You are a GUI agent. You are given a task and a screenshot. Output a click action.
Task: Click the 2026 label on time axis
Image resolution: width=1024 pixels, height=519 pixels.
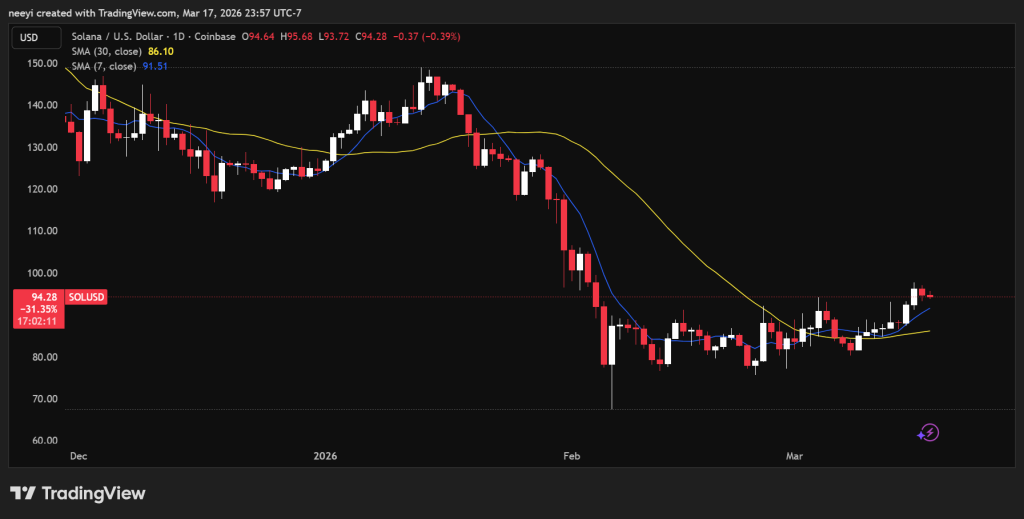point(326,456)
